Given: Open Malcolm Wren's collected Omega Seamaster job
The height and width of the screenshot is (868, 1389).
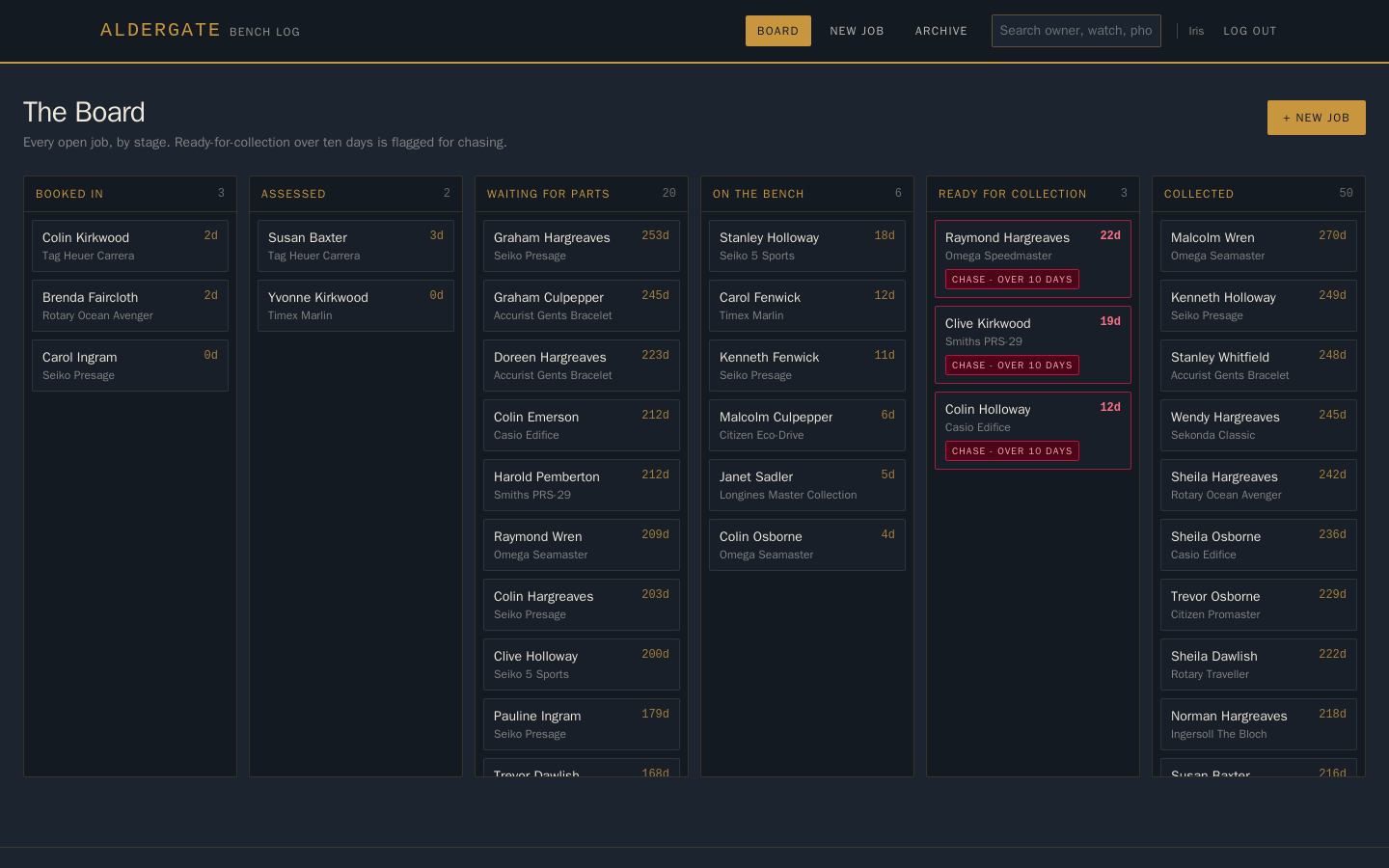Looking at the screenshot, I should (1259, 246).
